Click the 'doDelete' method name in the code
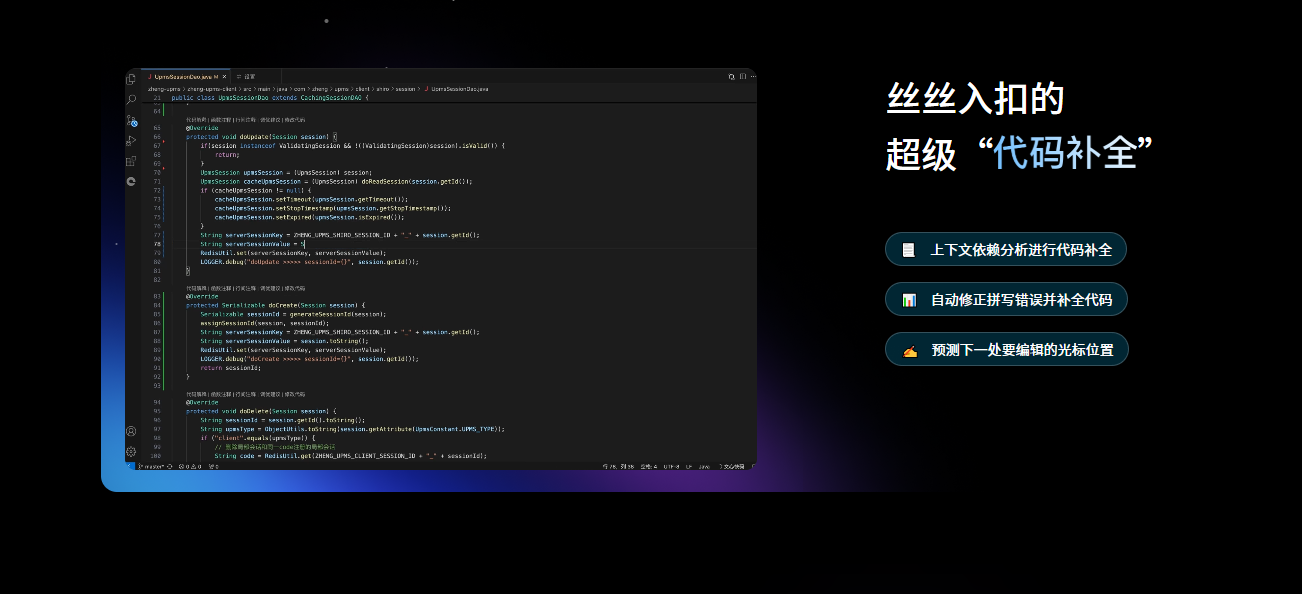Image resolution: width=1302 pixels, height=594 pixels. (253, 411)
